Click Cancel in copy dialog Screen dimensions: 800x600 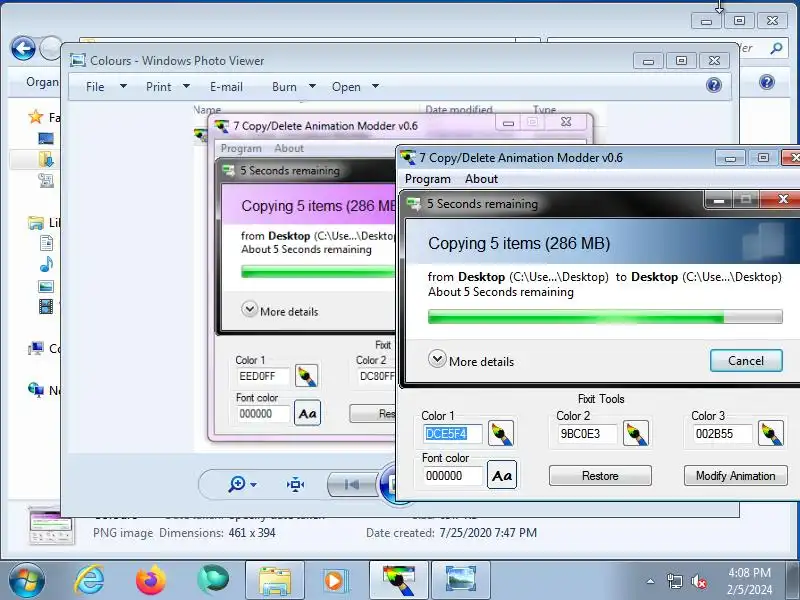point(746,361)
